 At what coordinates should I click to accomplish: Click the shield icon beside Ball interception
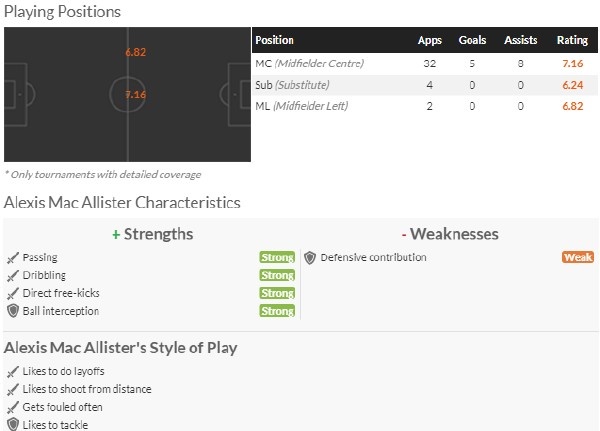click(13, 311)
